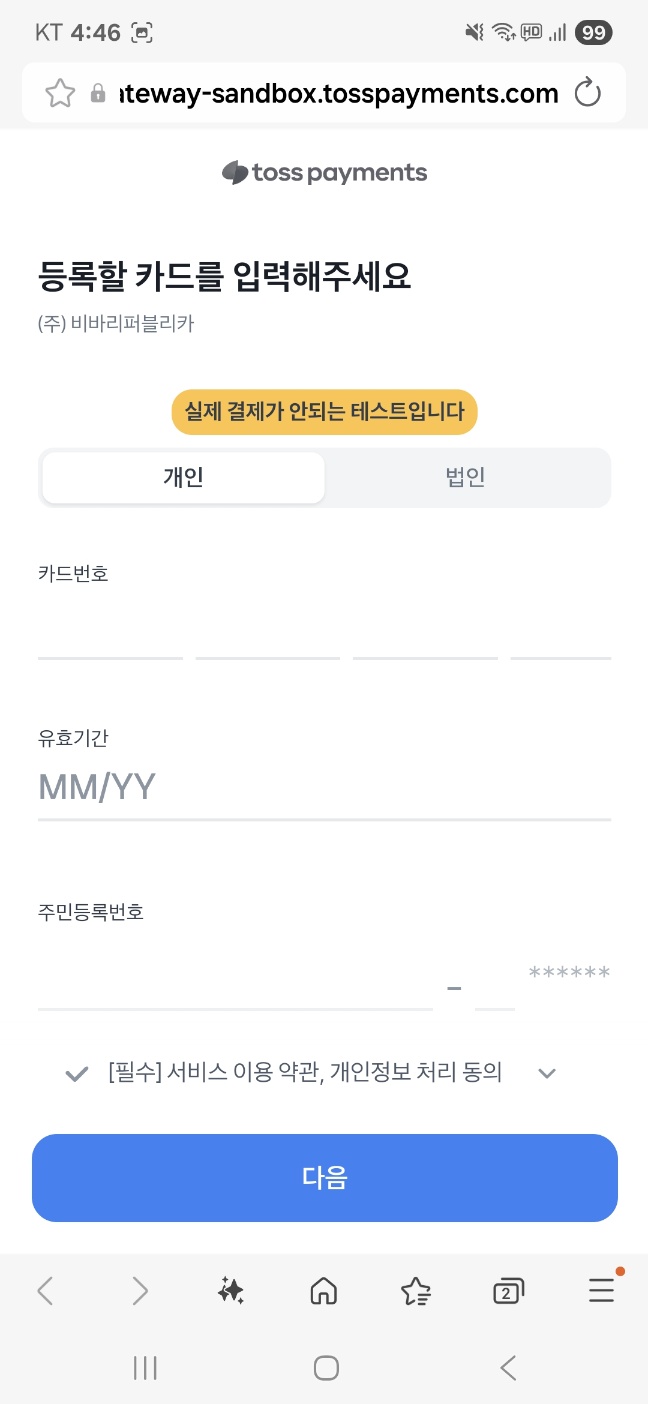Focus the 주민등록번호 front digits field
The image size is (648, 1404).
[x=235, y=982]
